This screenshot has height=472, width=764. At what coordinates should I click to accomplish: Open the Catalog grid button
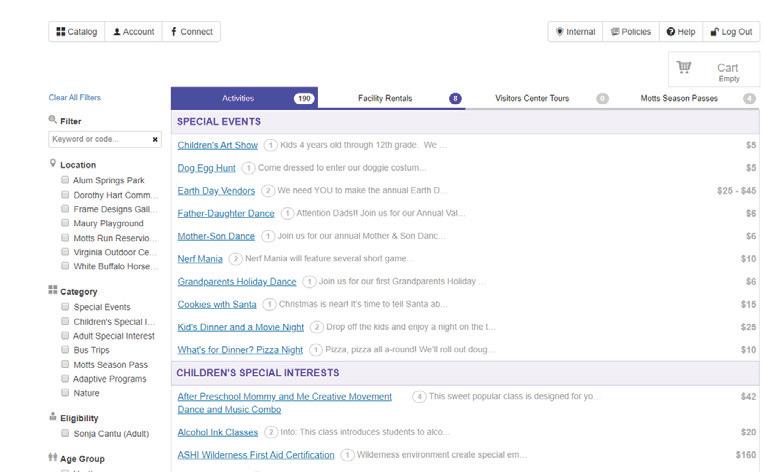tap(76, 32)
